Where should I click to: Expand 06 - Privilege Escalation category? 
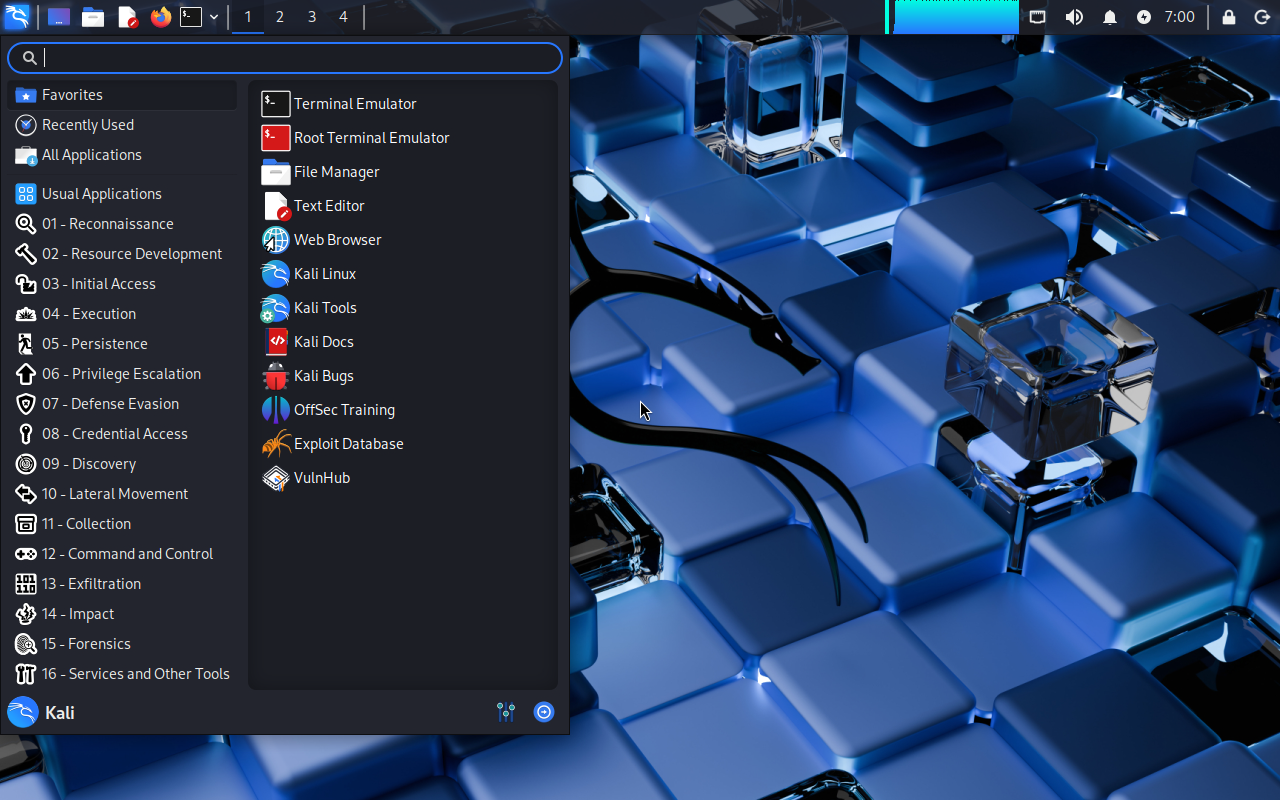coord(121,374)
